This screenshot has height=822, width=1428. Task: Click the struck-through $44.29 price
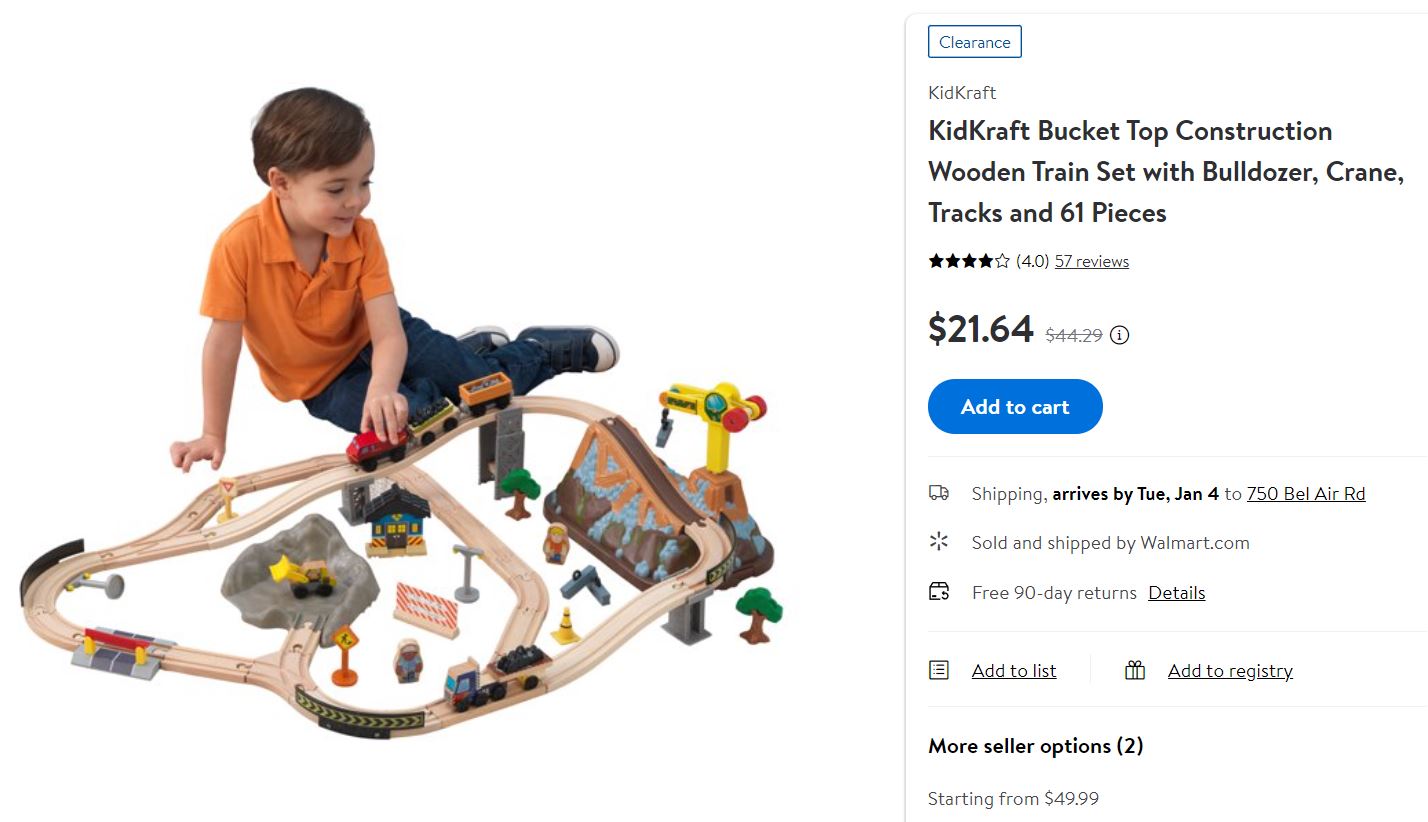coord(1074,336)
